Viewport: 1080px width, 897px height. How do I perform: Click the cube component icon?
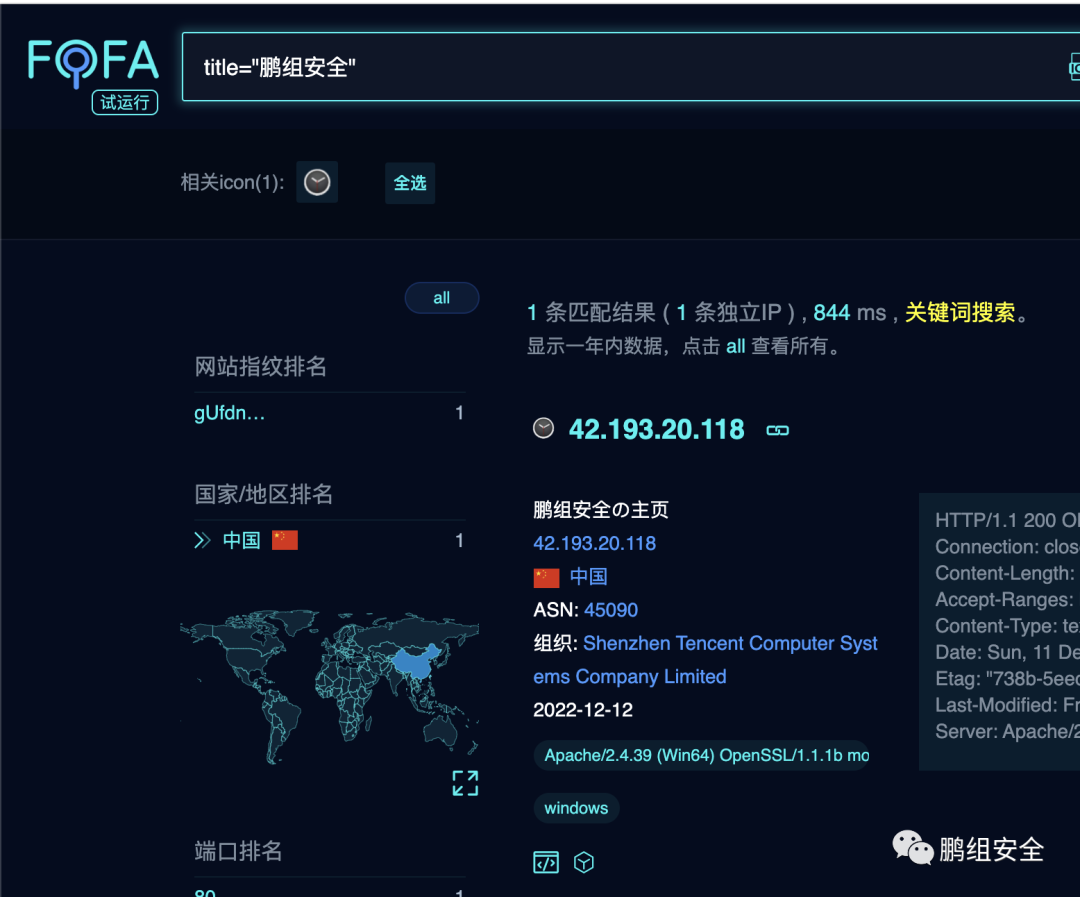(583, 863)
